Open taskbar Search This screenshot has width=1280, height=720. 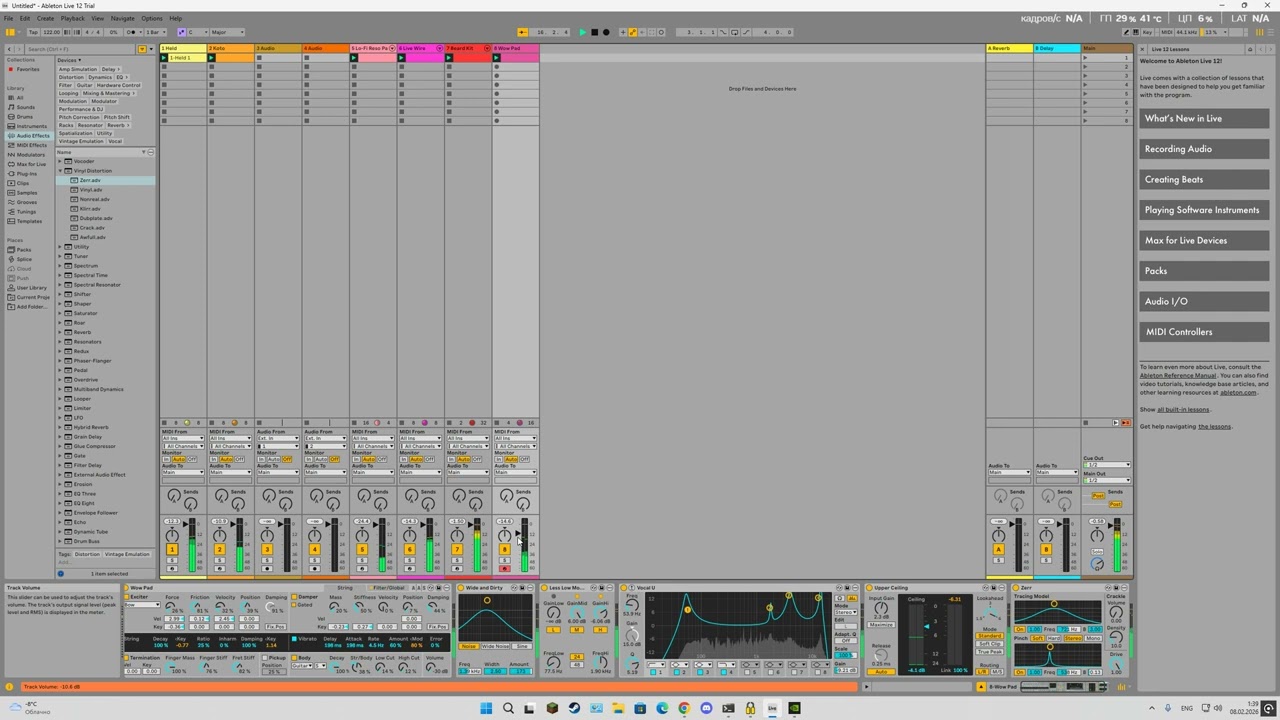(x=508, y=709)
